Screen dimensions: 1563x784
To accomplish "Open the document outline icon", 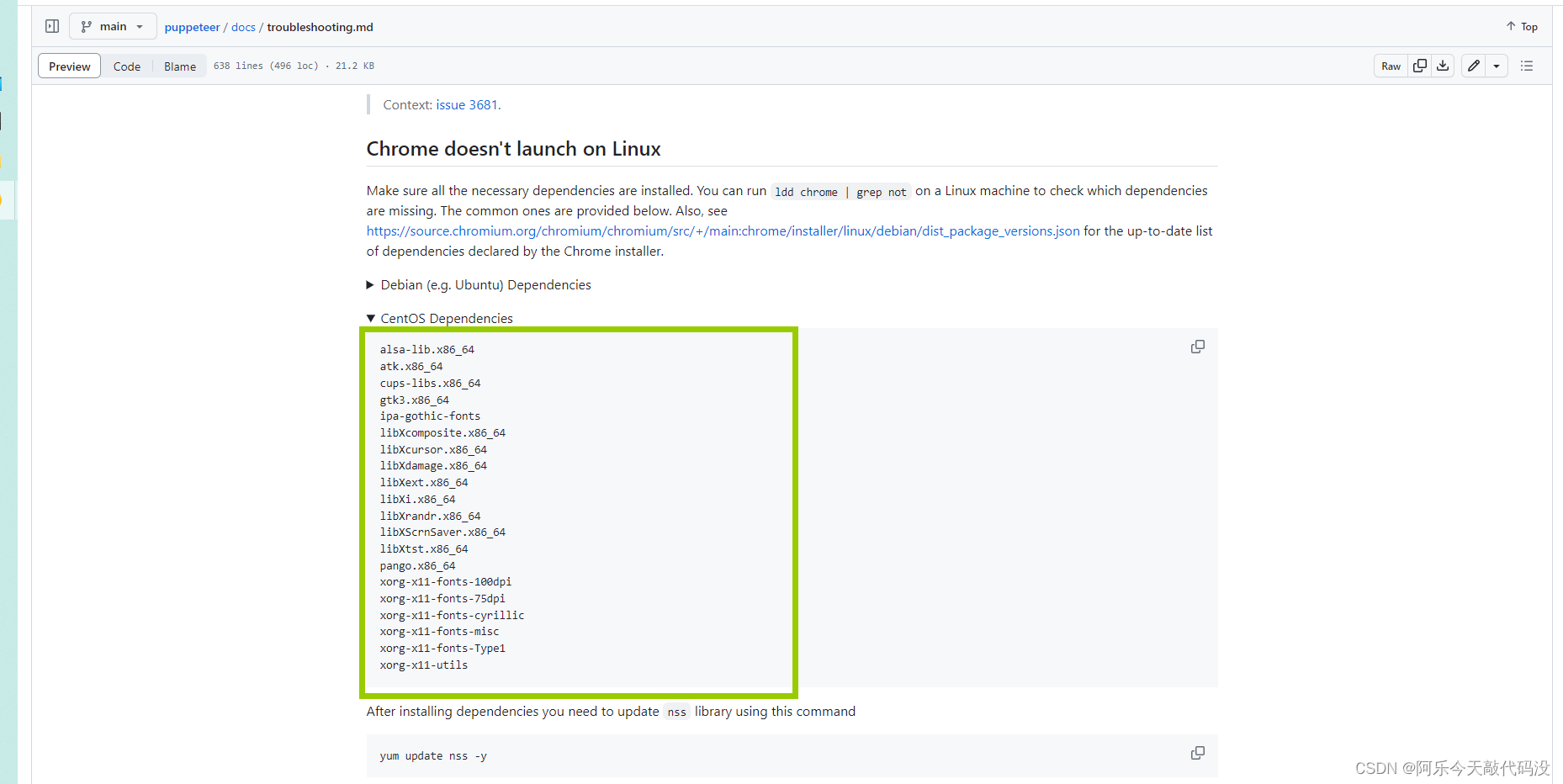I will click(x=1527, y=66).
